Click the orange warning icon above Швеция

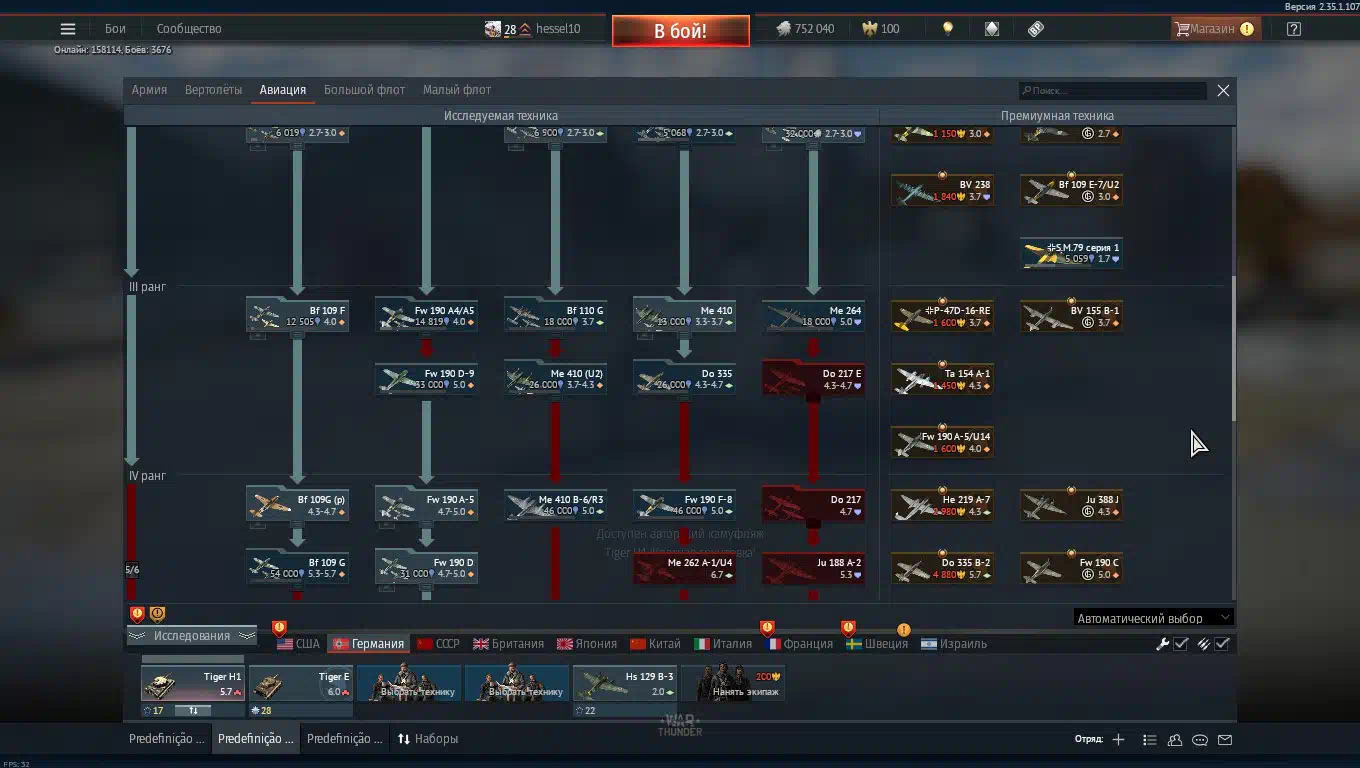tap(904, 630)
